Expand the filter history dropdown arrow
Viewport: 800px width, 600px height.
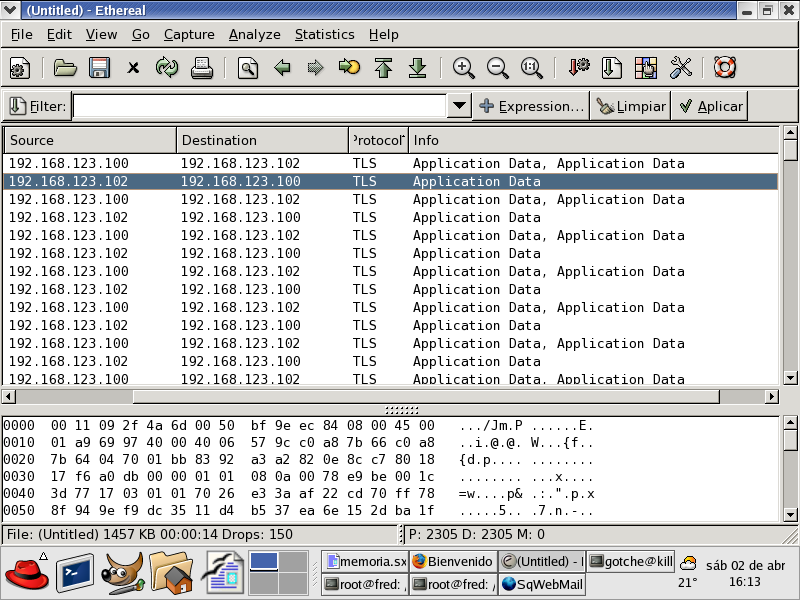click(459, 106)
